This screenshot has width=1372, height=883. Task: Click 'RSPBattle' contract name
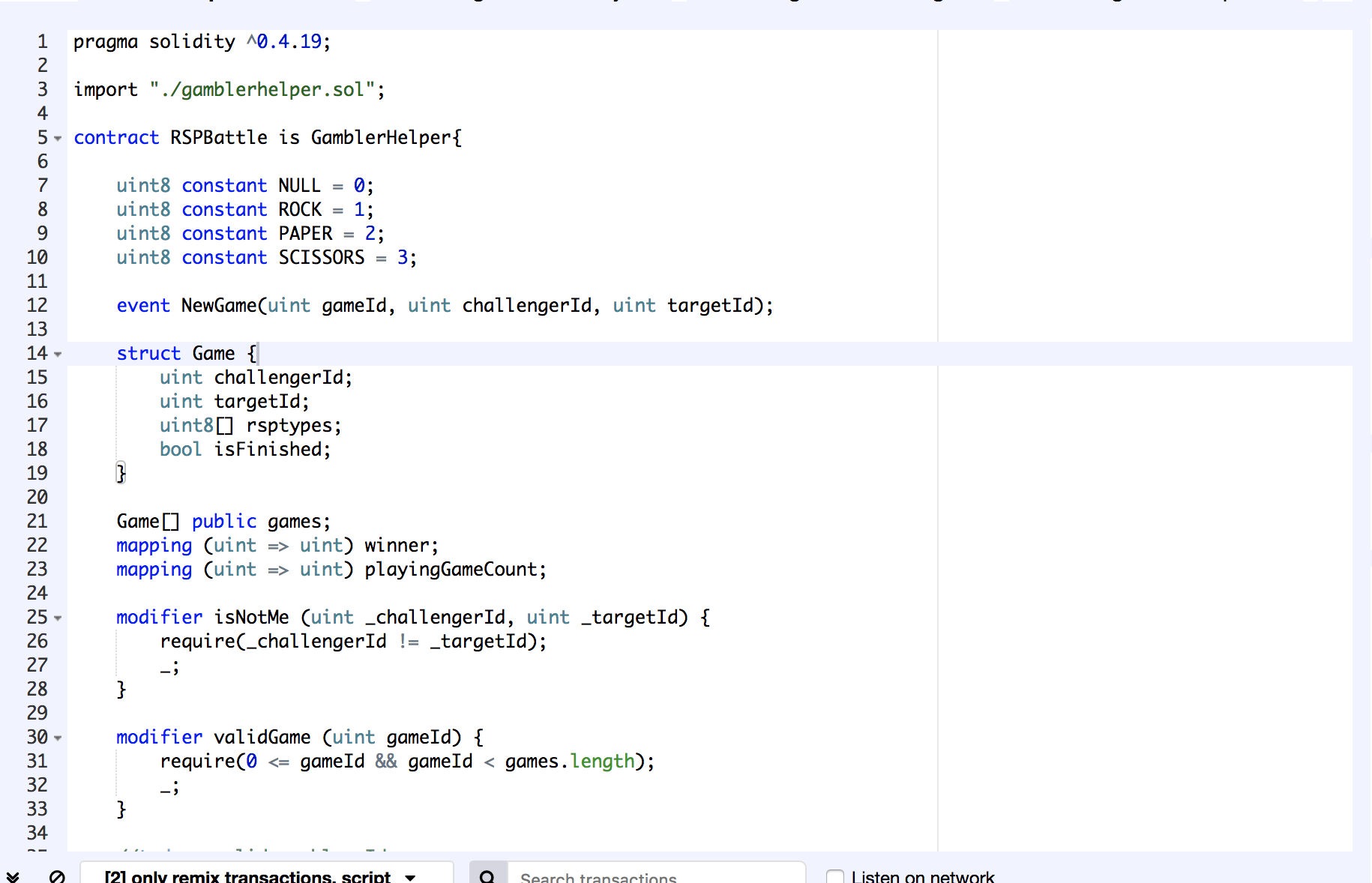tap(219, 137)
